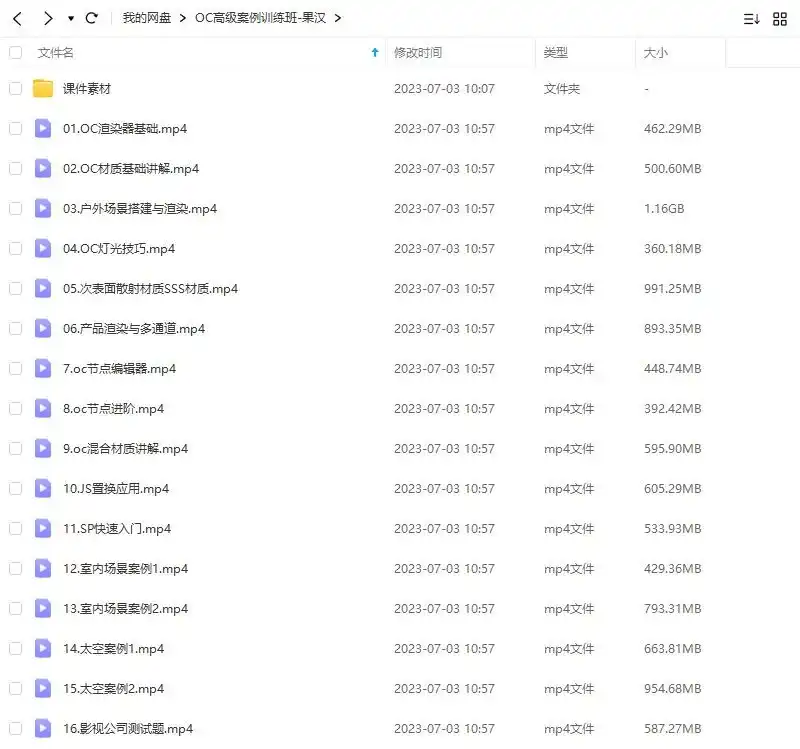Check the select-all checkbox in header row
Image resolution: width=800 pixels, height=749 pixels.
pos(14,53)
